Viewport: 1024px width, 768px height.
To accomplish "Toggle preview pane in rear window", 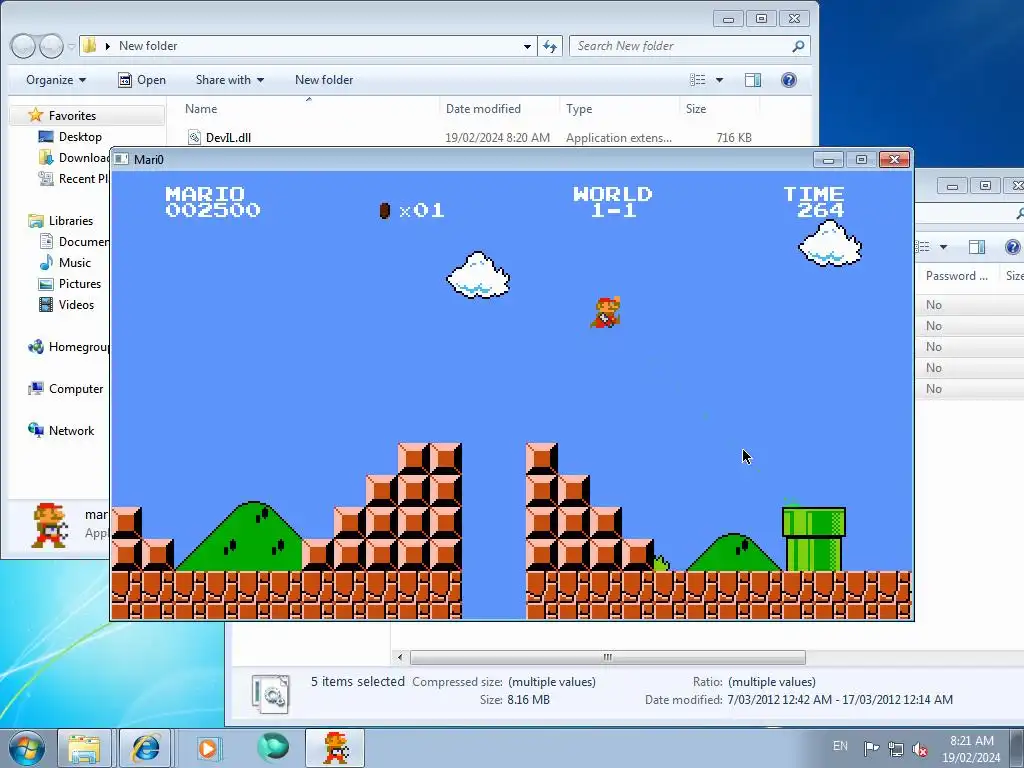I will pyautogui.click(x=977, y=247).
